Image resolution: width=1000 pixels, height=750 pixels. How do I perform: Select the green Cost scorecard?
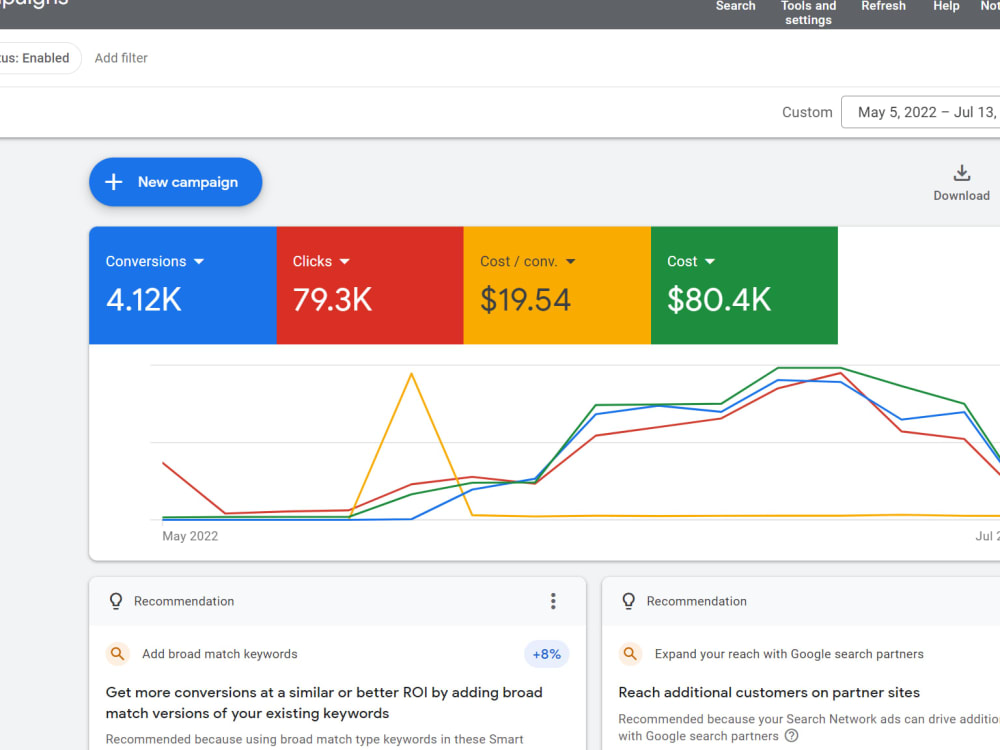point(744,285)
